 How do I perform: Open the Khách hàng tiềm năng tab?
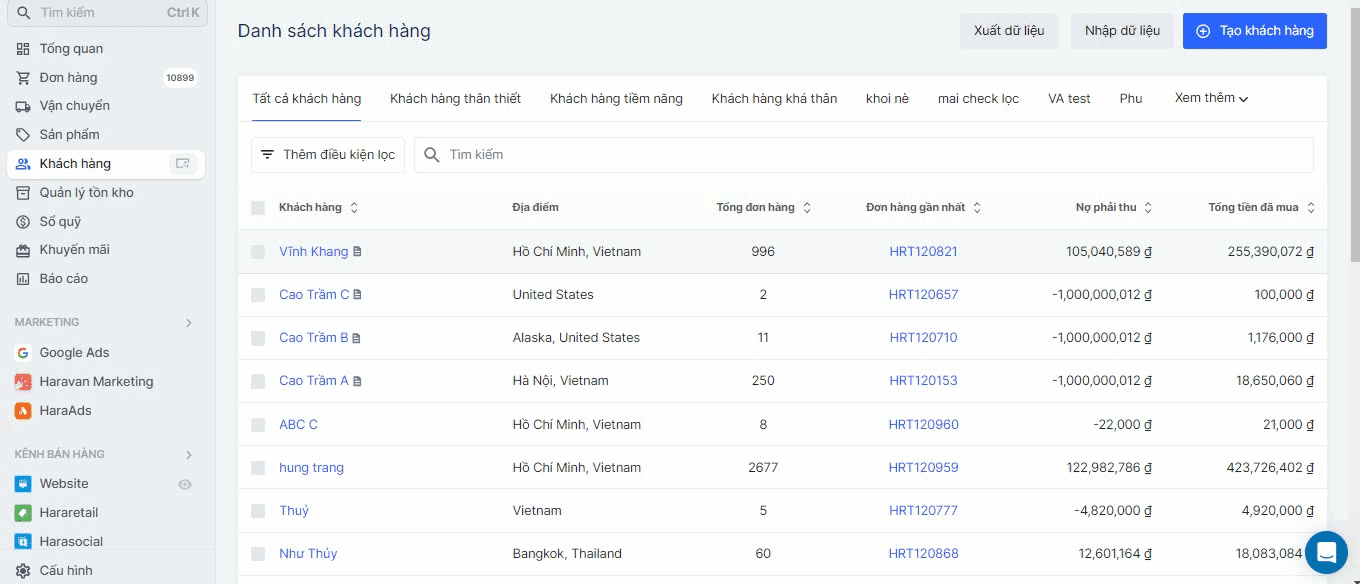(x=616, y=99)
